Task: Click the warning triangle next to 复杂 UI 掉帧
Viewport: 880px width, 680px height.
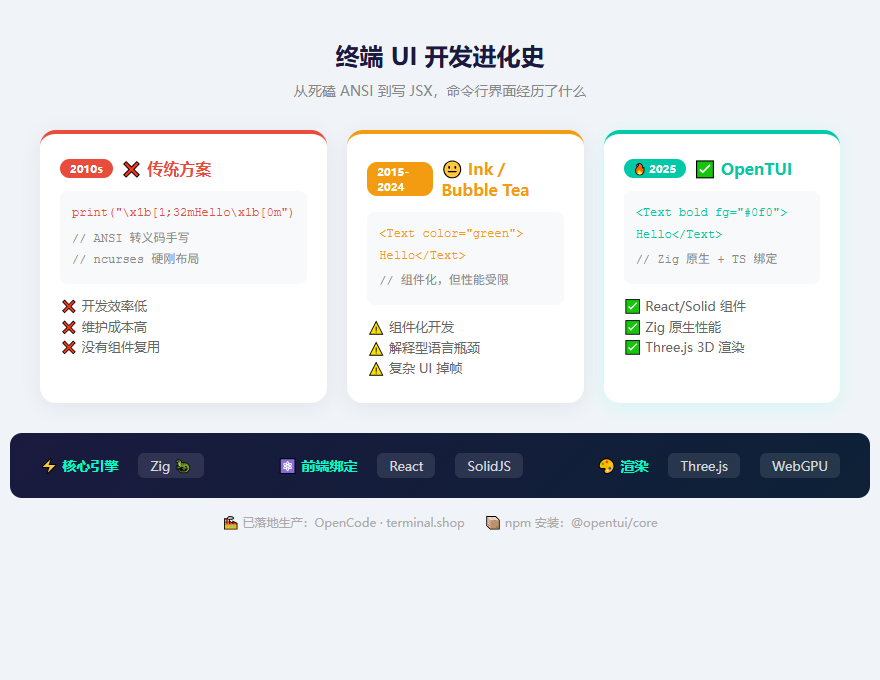Action: coord(376,369)
